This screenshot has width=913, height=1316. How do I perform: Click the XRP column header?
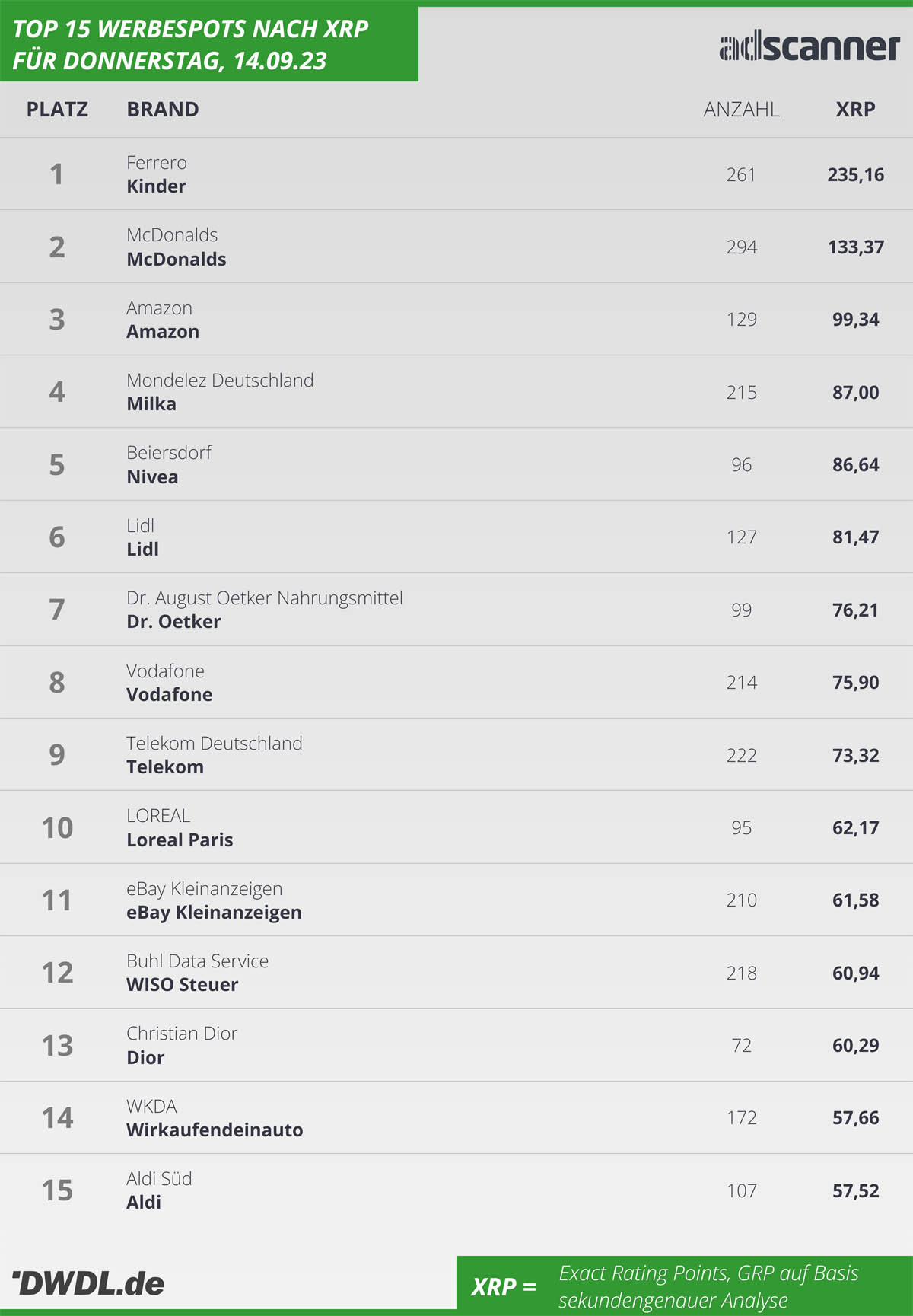tap(855, 110)
